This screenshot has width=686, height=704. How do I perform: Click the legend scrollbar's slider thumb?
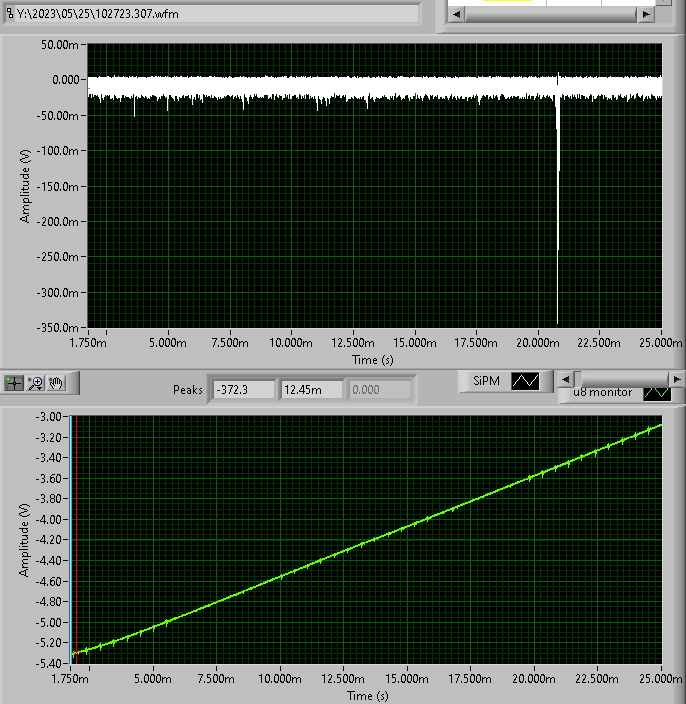[620, 380]
